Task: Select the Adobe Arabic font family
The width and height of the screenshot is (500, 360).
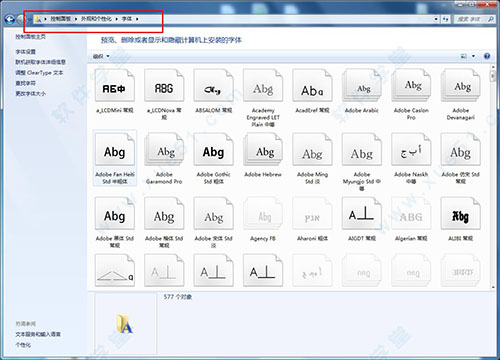Action: point(362,85)
